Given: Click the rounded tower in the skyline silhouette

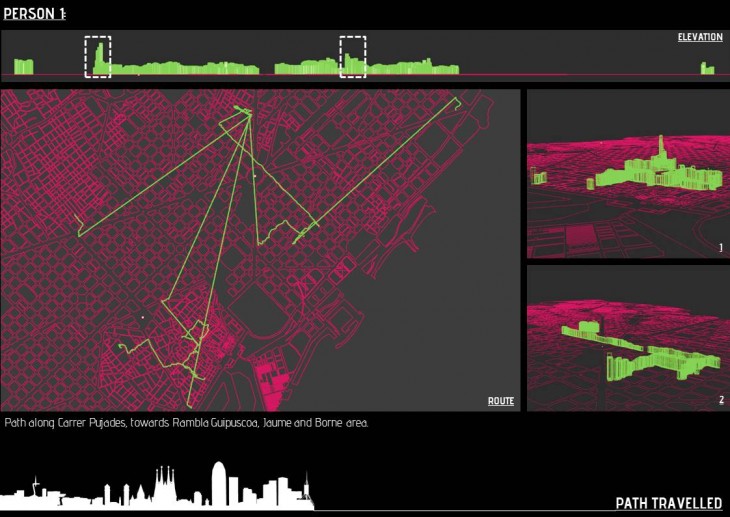Looking at the screenshot, I should click(219, 482).
